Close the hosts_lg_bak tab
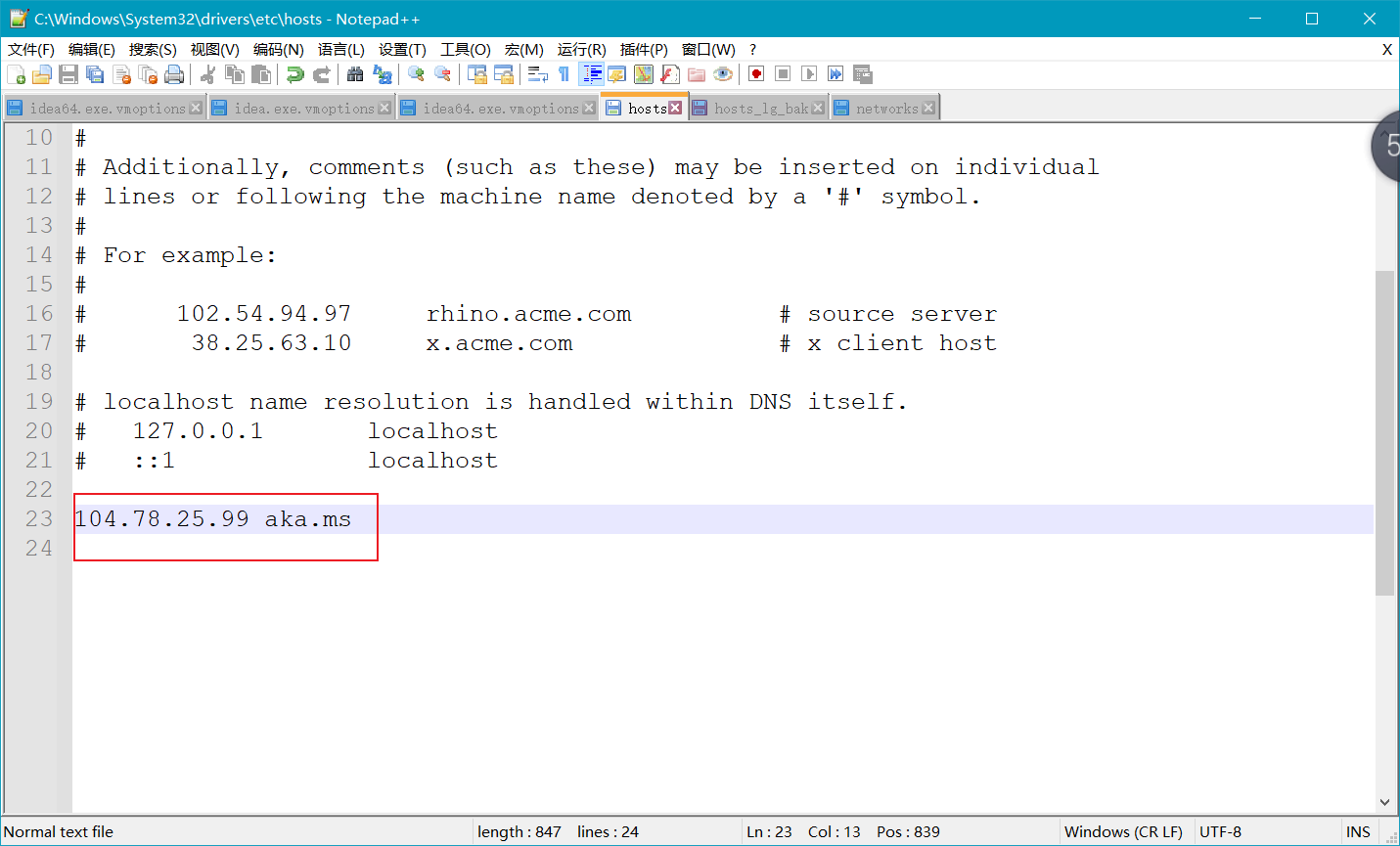This screenshot has height=846, width=1400. pyautogui.click(x=818, y=108)
